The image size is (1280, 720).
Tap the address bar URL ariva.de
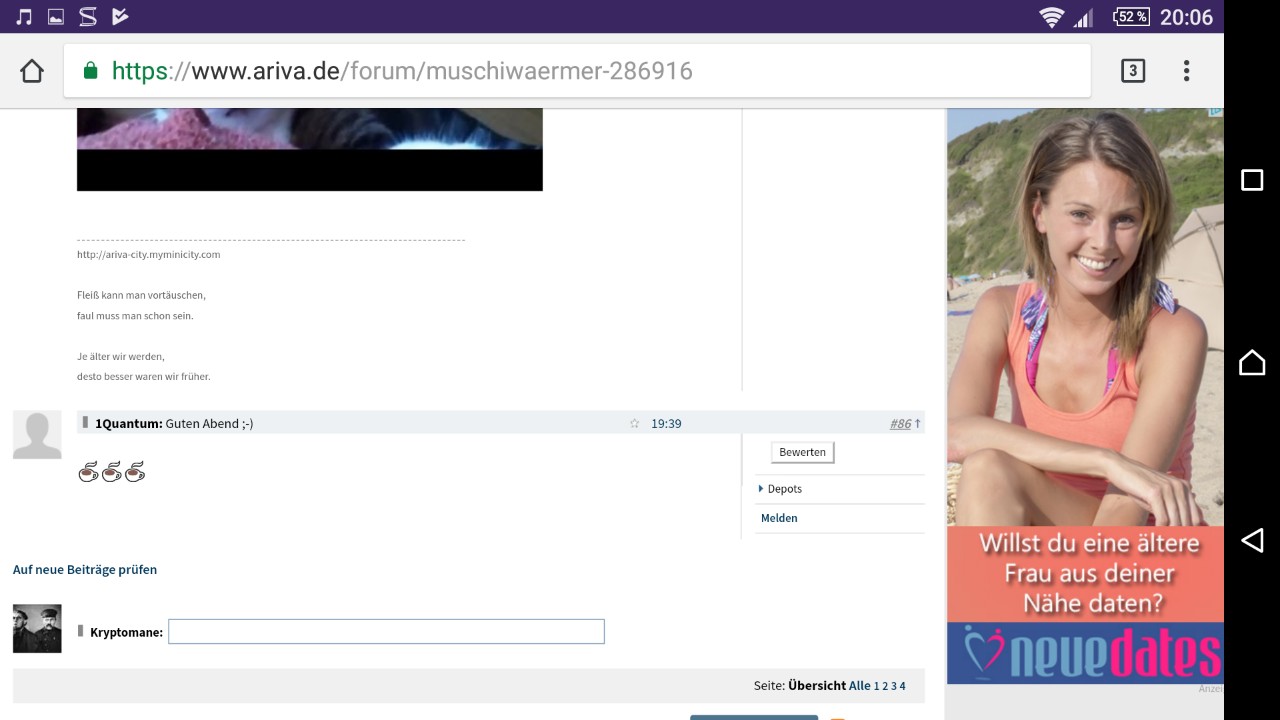[400, 71]
